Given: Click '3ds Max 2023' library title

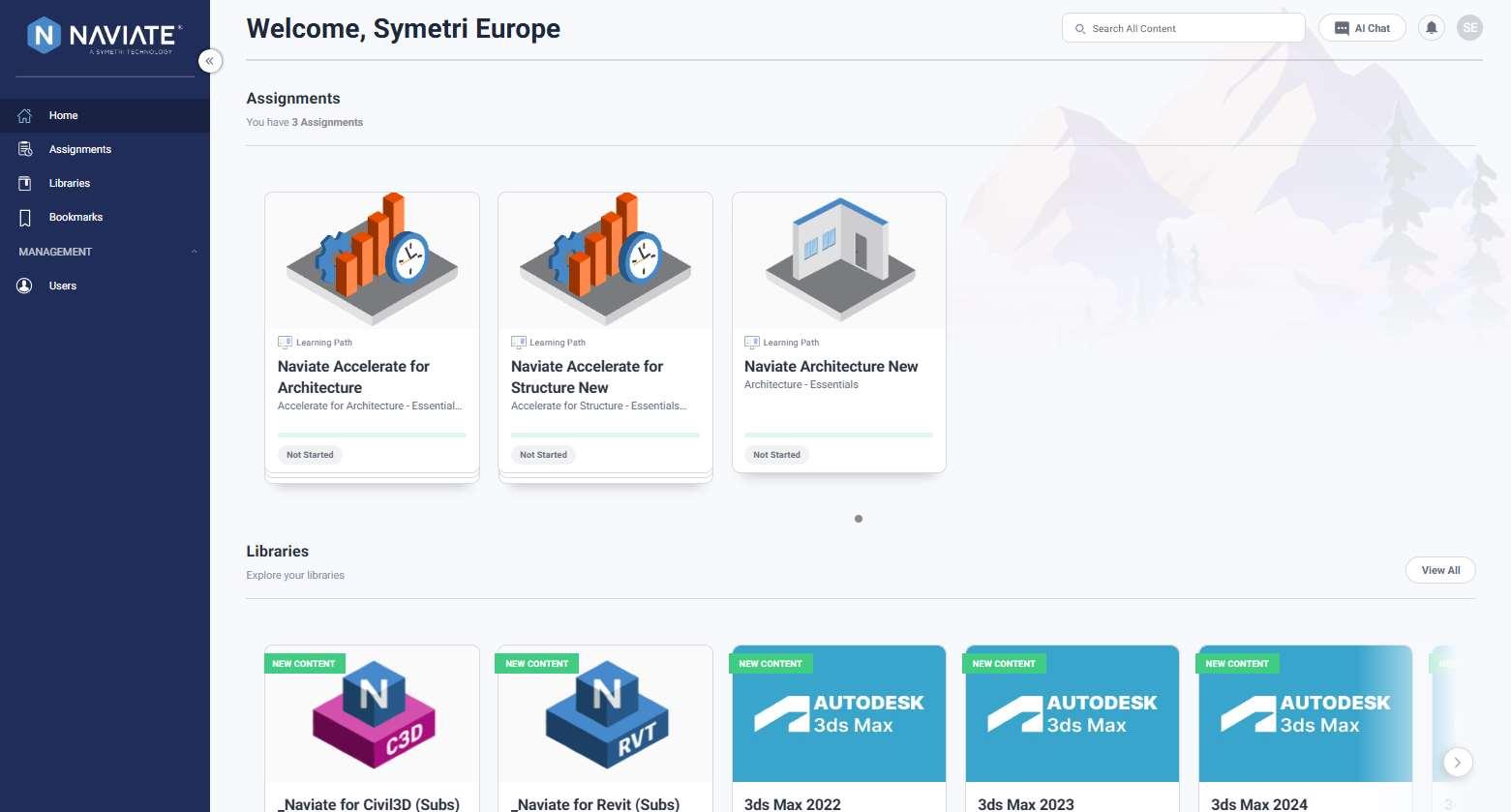Looking at the screenshot, I should pos(1026,804).
